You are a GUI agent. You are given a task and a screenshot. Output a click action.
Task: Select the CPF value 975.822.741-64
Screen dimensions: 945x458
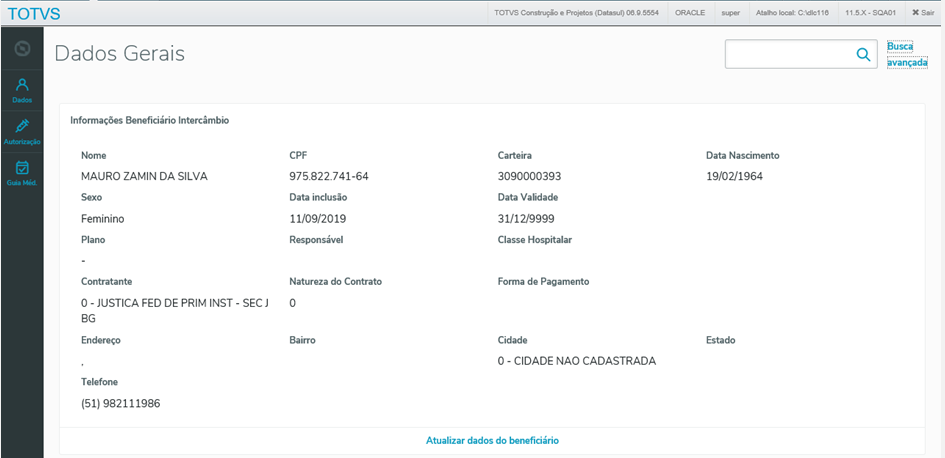tap(329, 177)
